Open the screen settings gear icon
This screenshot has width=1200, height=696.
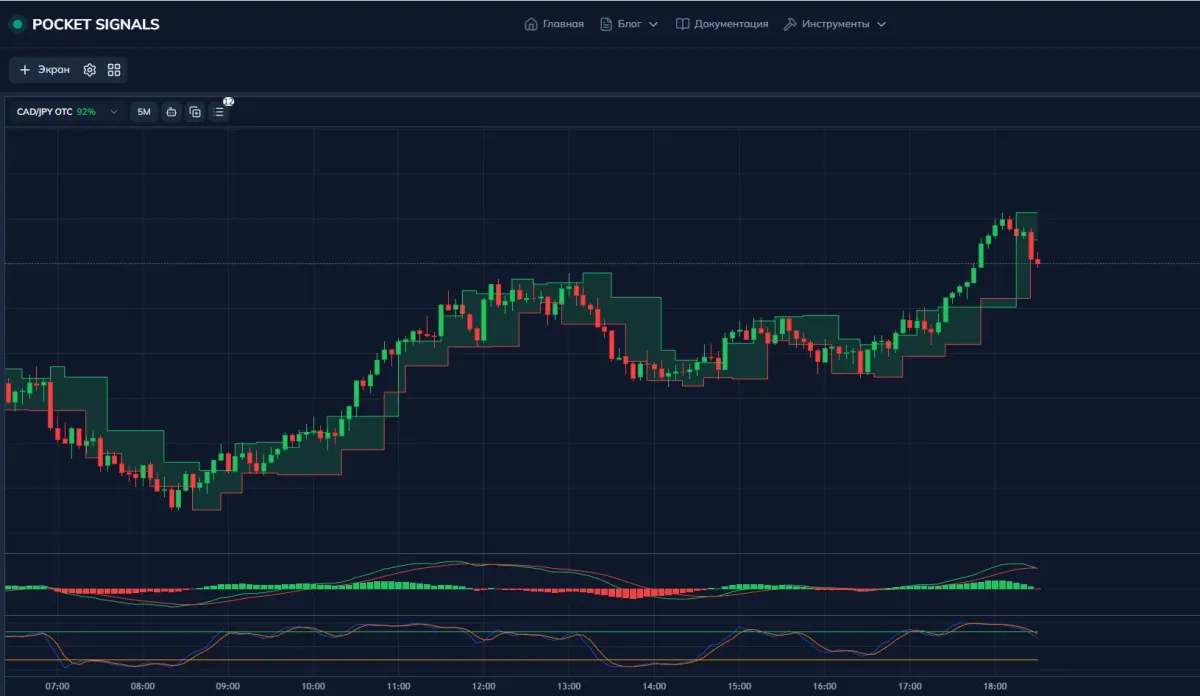[88, 70]
